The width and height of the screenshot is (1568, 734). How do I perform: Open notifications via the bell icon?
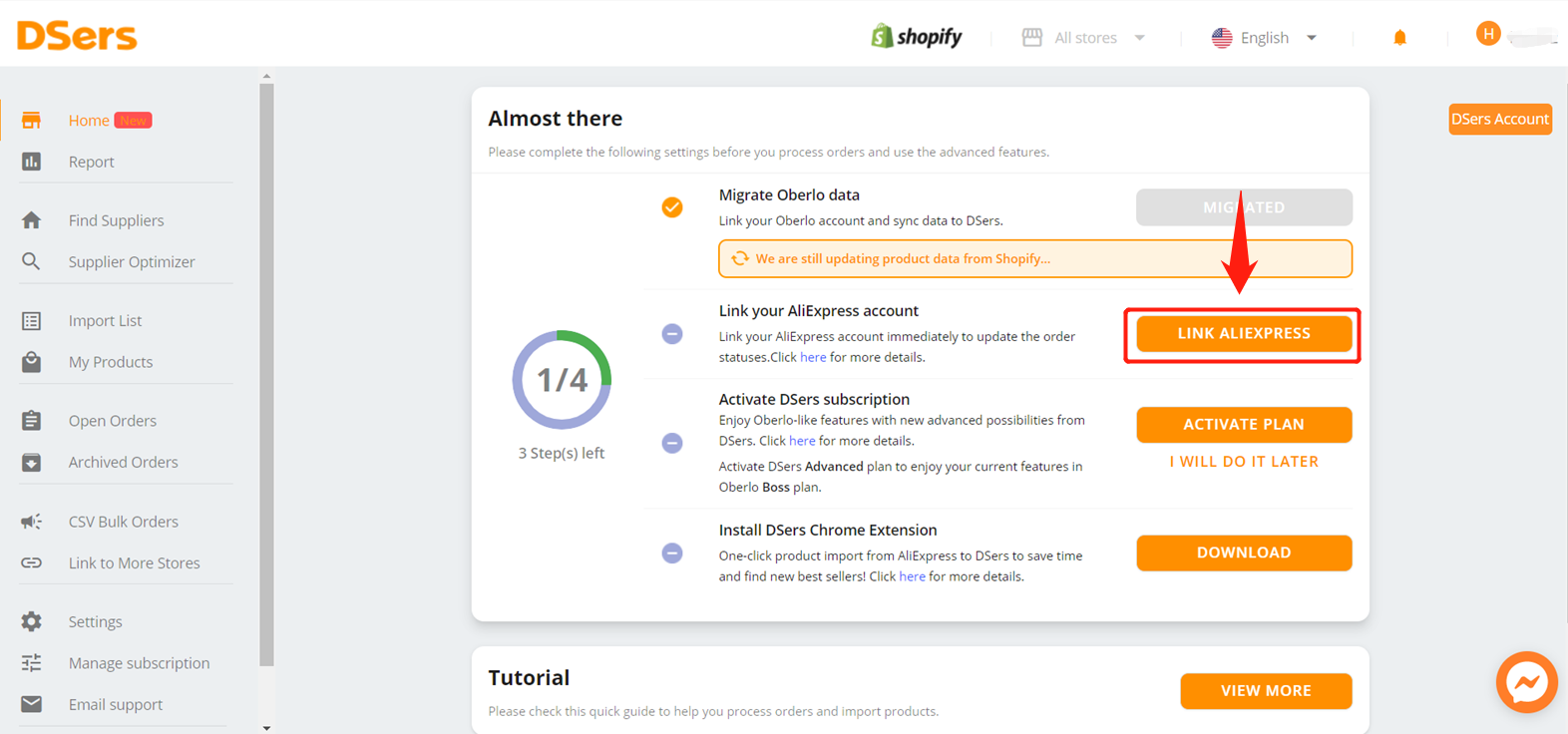click(1399, 38)
